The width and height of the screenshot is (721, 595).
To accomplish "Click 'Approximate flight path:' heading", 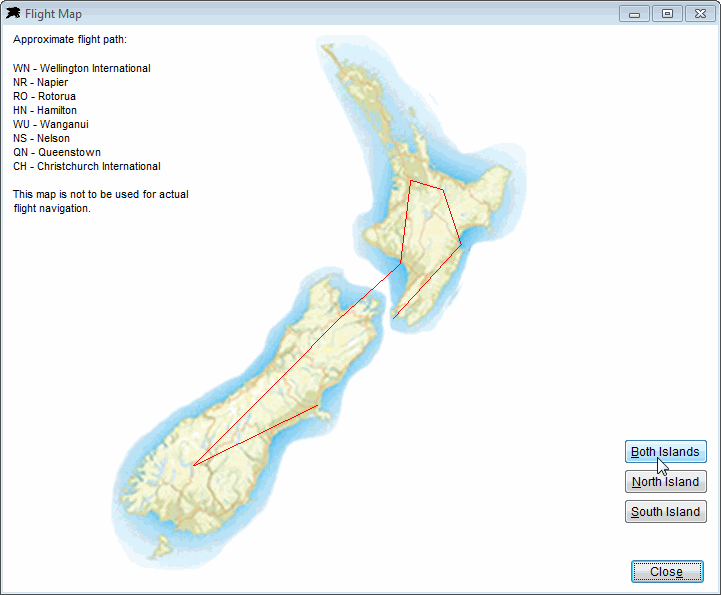I will point(70,40).
